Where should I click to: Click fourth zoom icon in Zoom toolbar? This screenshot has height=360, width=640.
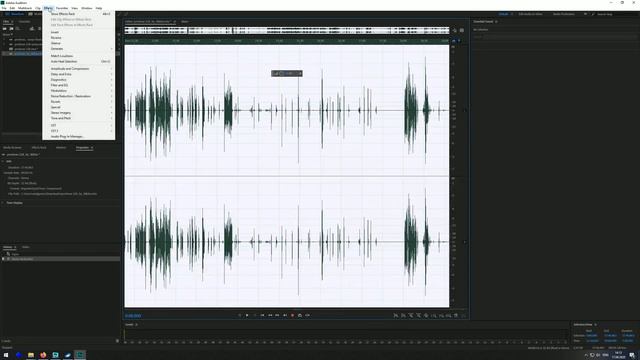click(x=418, y=316)
